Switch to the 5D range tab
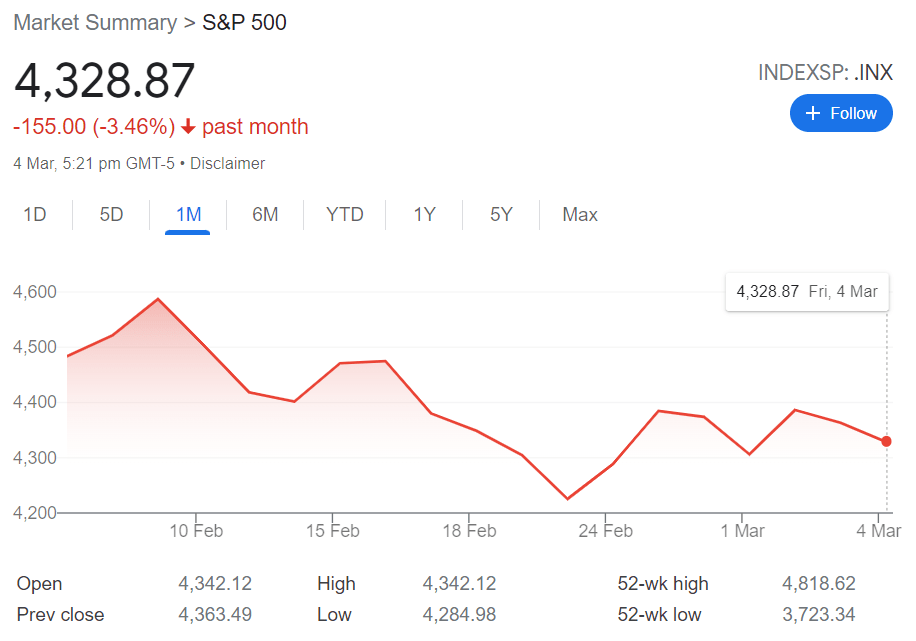Image resolution: width=916 pixels, height=641 pixels. pyautogui.click(x=111, y=215)
